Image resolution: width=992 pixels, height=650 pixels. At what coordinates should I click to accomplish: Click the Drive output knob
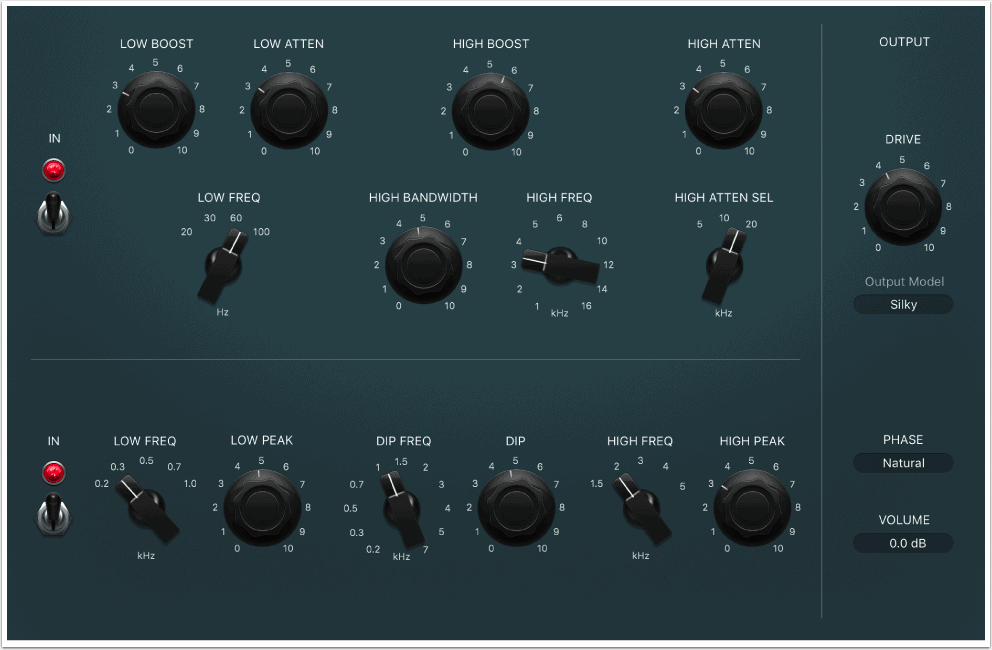[x=903, y=204]
